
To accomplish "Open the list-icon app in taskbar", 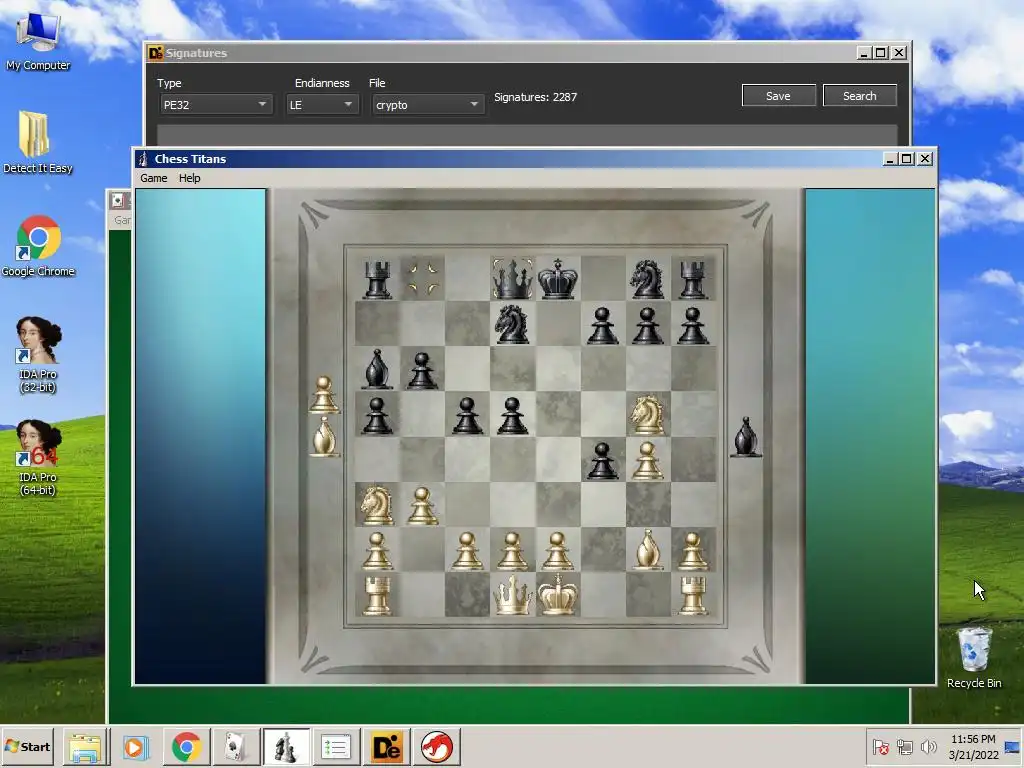I will 336,747.
